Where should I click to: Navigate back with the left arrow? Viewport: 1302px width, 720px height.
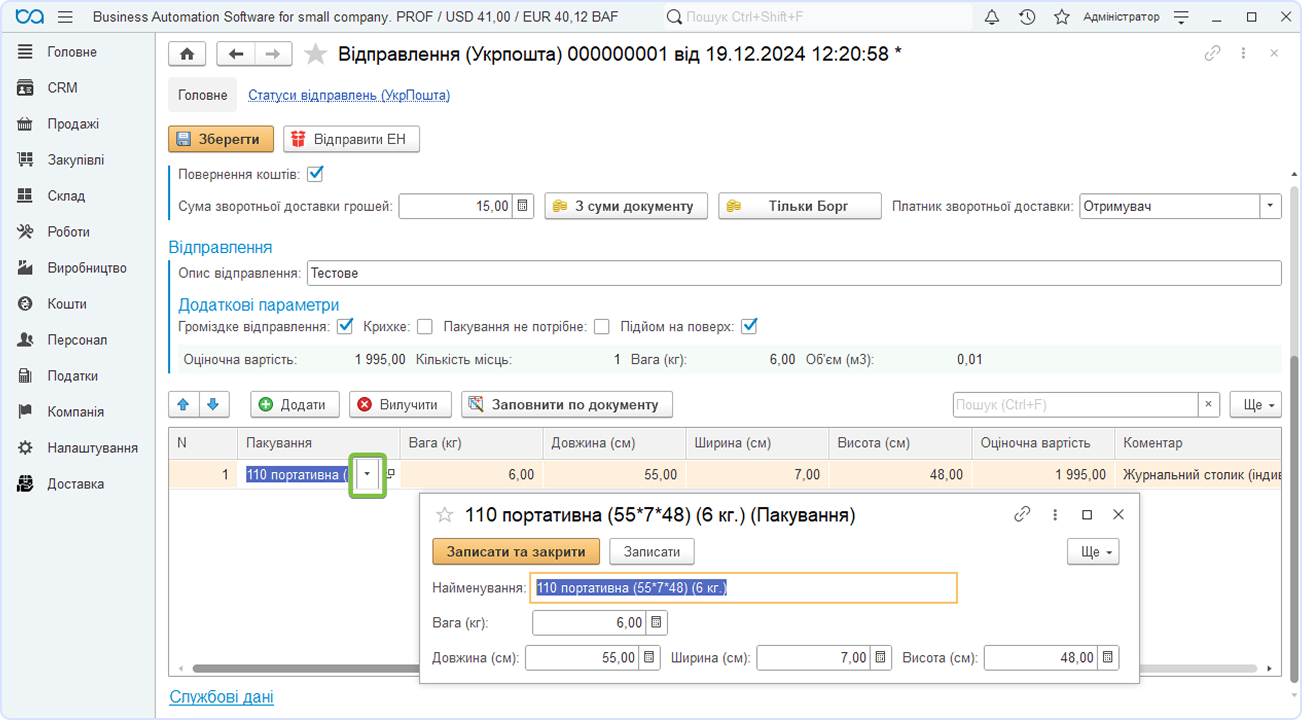click(x=236, y=54)
